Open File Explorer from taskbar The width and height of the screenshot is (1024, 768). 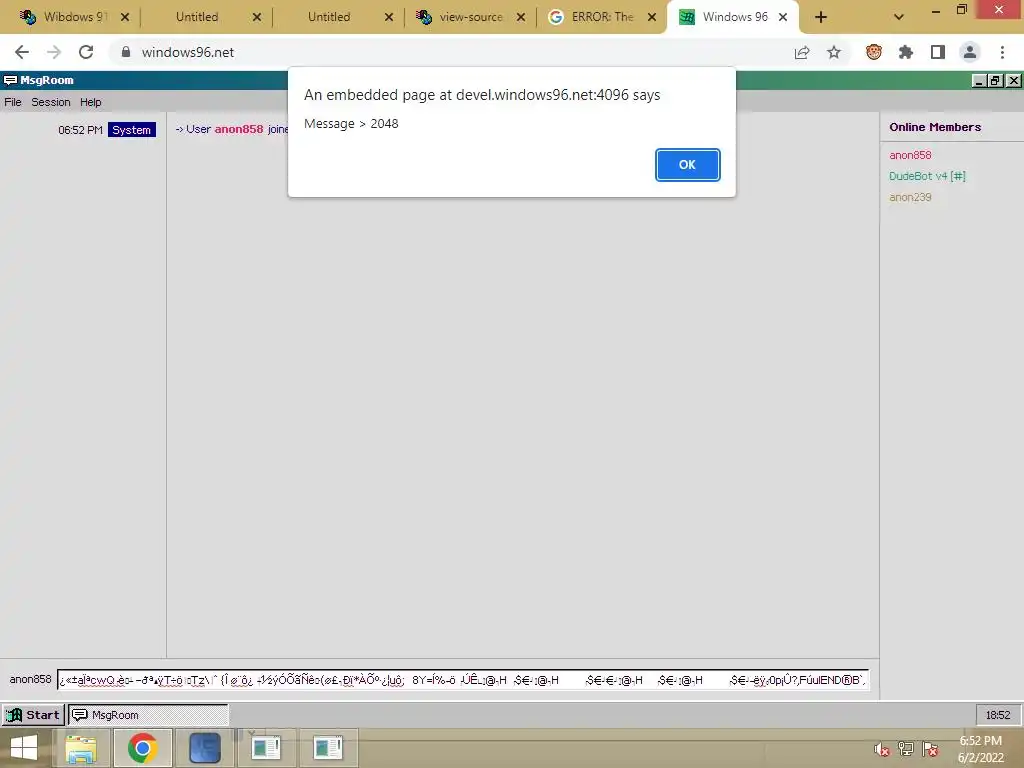[80, 748]
